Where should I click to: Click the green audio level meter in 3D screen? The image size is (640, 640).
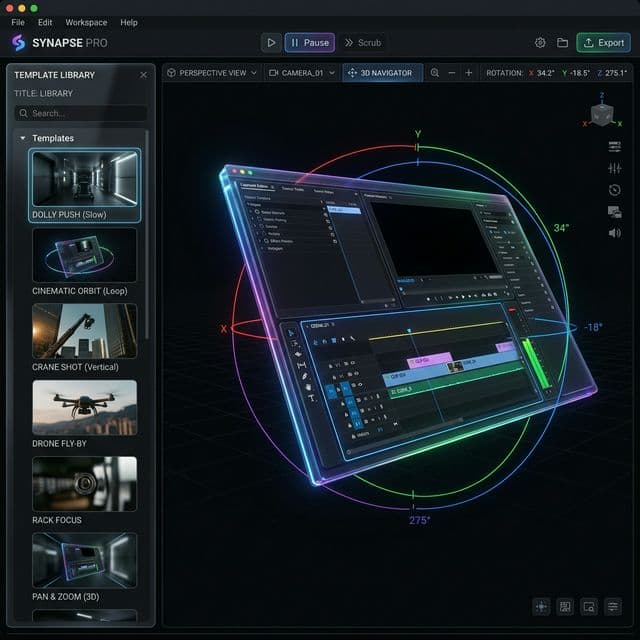[x=536, y=363]
